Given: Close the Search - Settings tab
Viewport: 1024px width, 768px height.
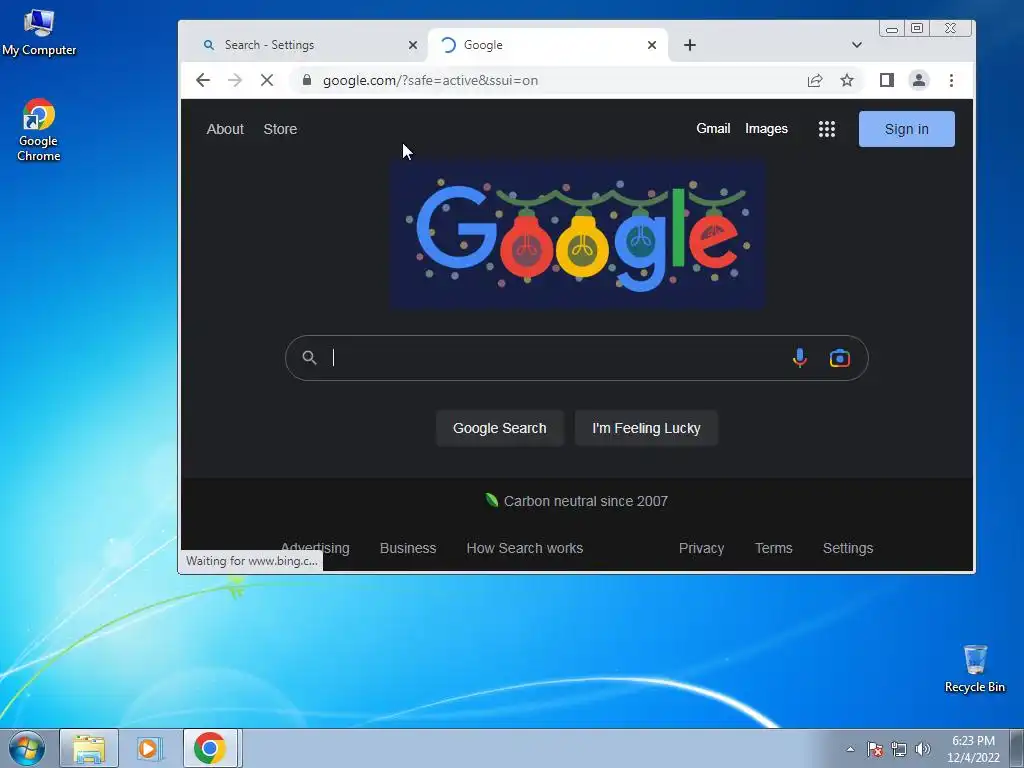Looking at the screenshot, I should tap(413, 45).
